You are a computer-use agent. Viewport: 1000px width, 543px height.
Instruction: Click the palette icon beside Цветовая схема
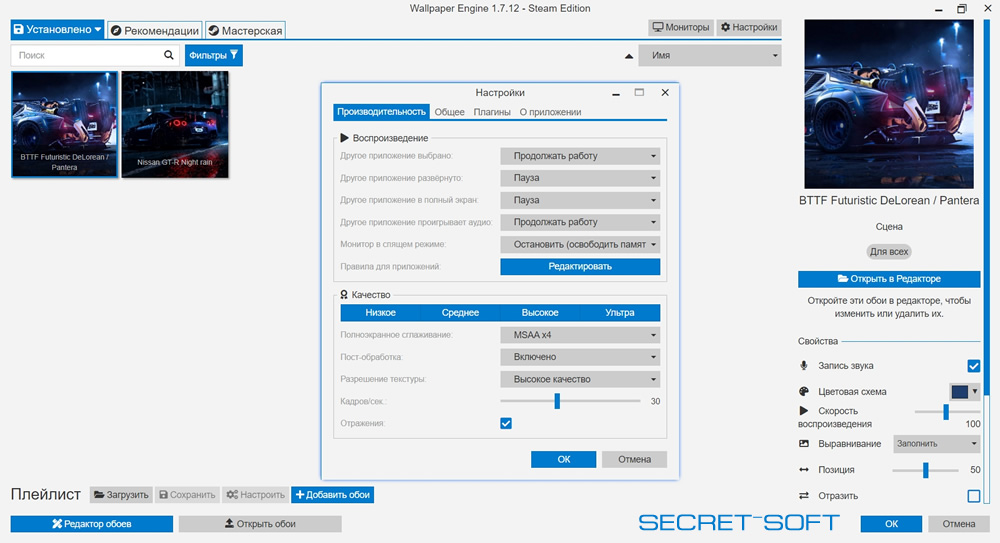(x=804, y=391)
